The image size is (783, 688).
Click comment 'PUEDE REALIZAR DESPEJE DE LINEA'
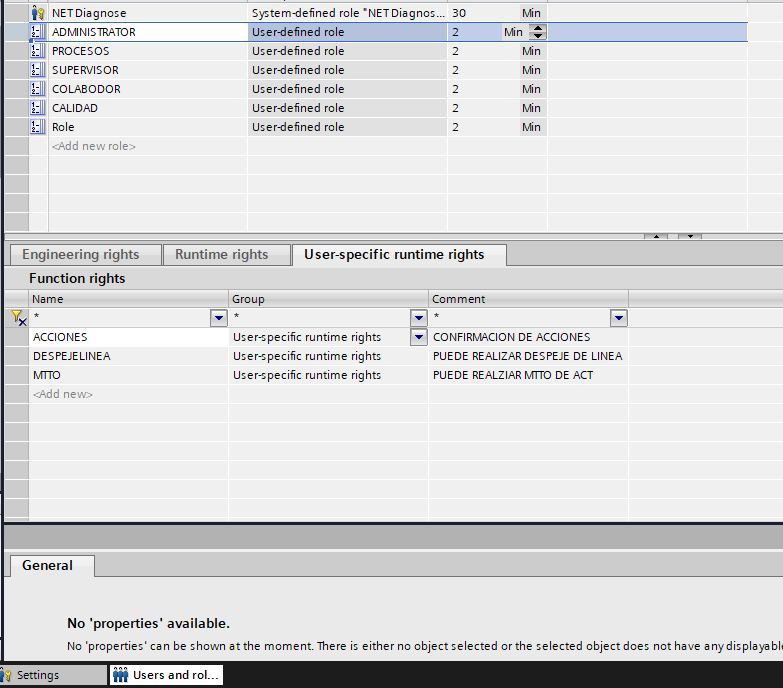pos(527,356)
